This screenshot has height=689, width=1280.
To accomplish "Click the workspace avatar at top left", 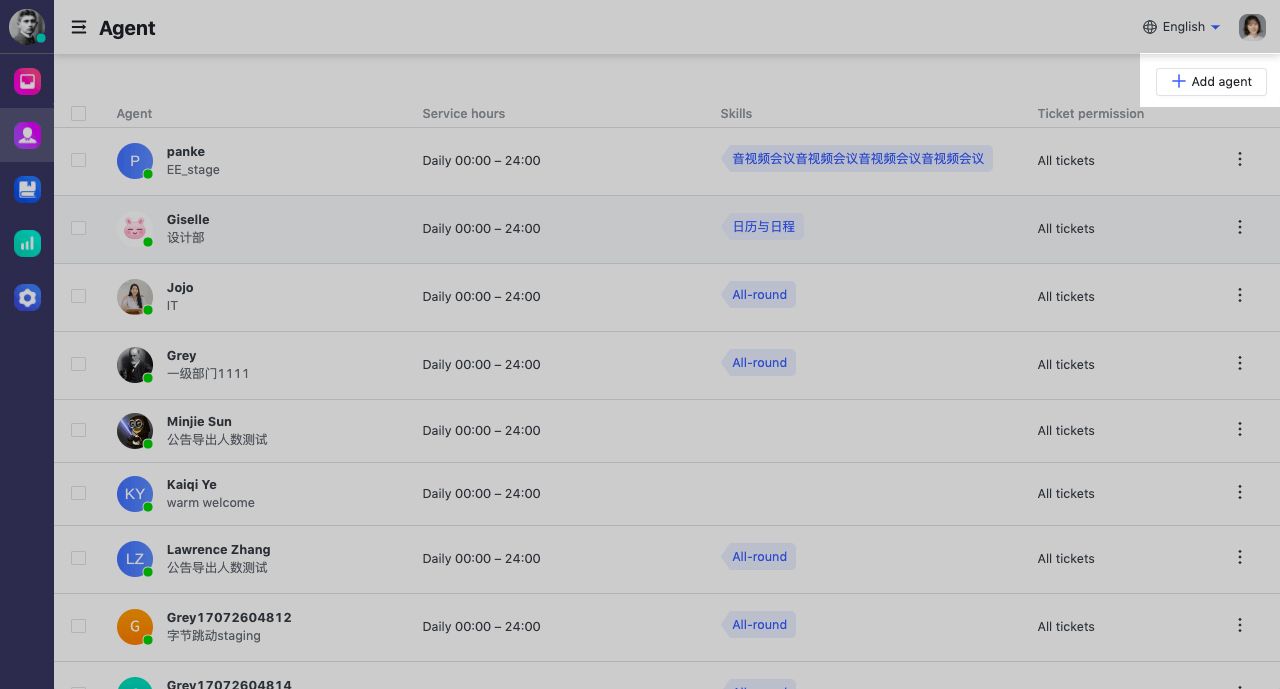I will coord(26,27).
